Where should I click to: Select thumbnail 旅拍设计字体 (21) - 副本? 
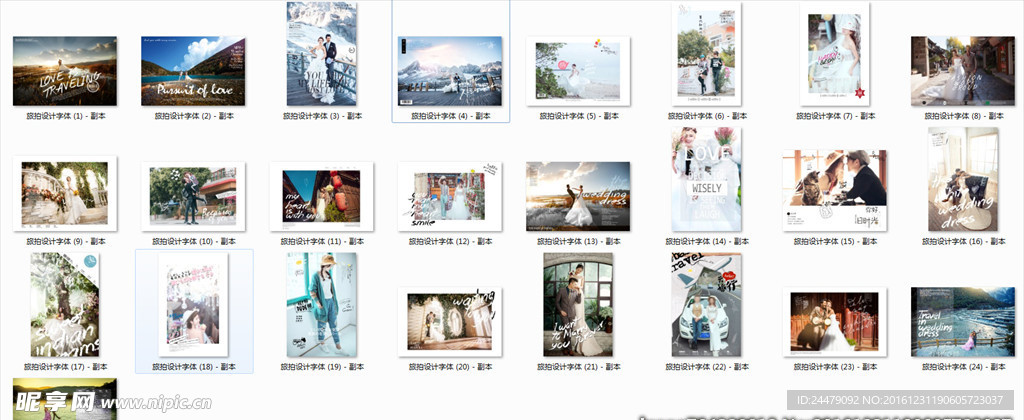tap(578, 304)
